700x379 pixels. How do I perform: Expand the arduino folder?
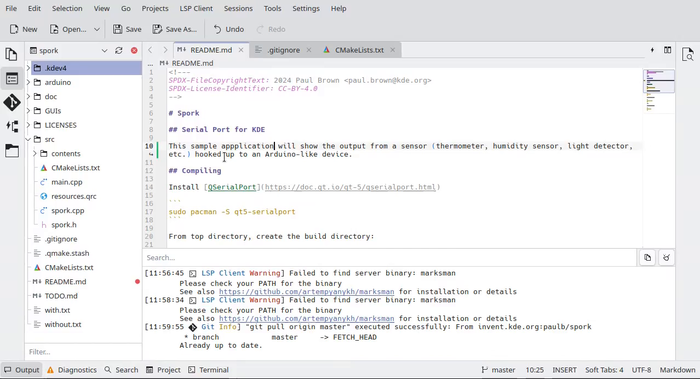pyautogui.click(x=29, y=82)
